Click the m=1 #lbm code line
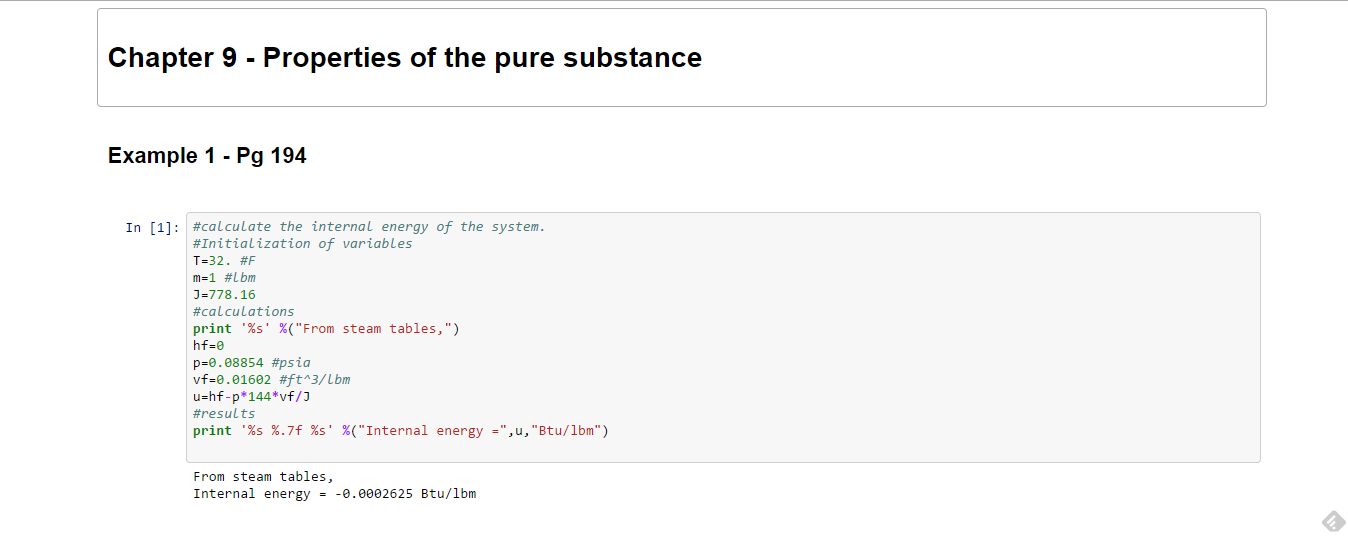1348x539 pixels. pos(224,278)
